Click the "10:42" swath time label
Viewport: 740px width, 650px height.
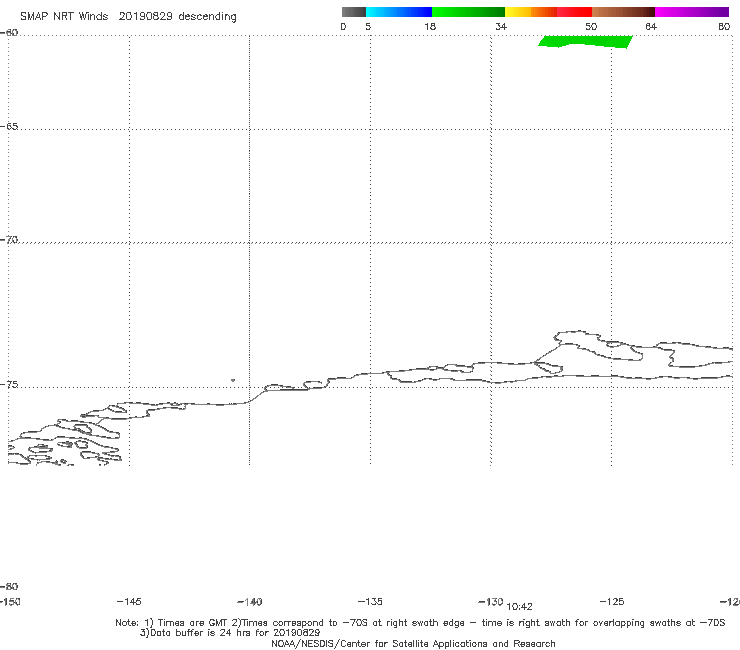tap(519, 607)
